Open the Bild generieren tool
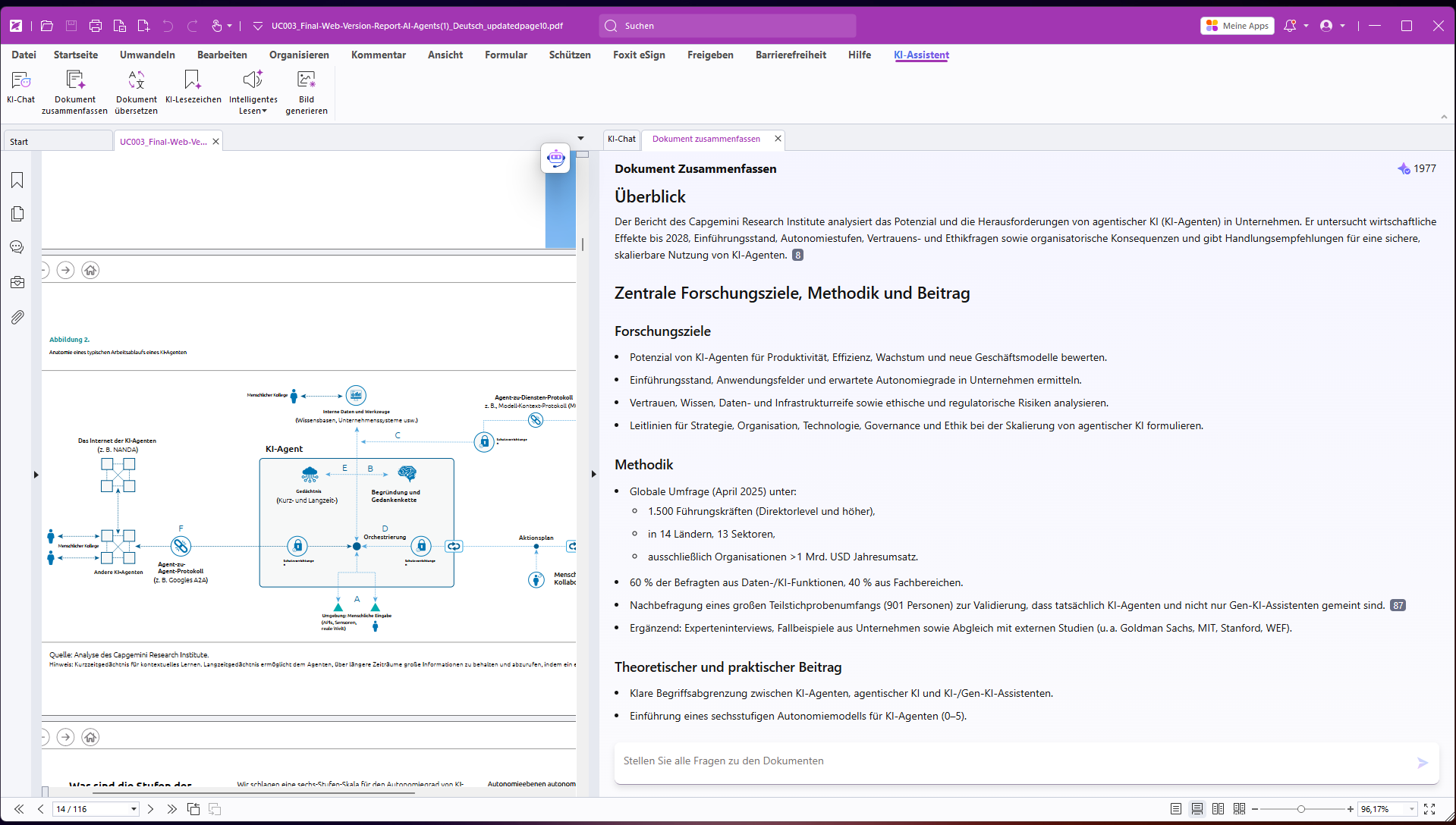 click(x=307, y=93)
